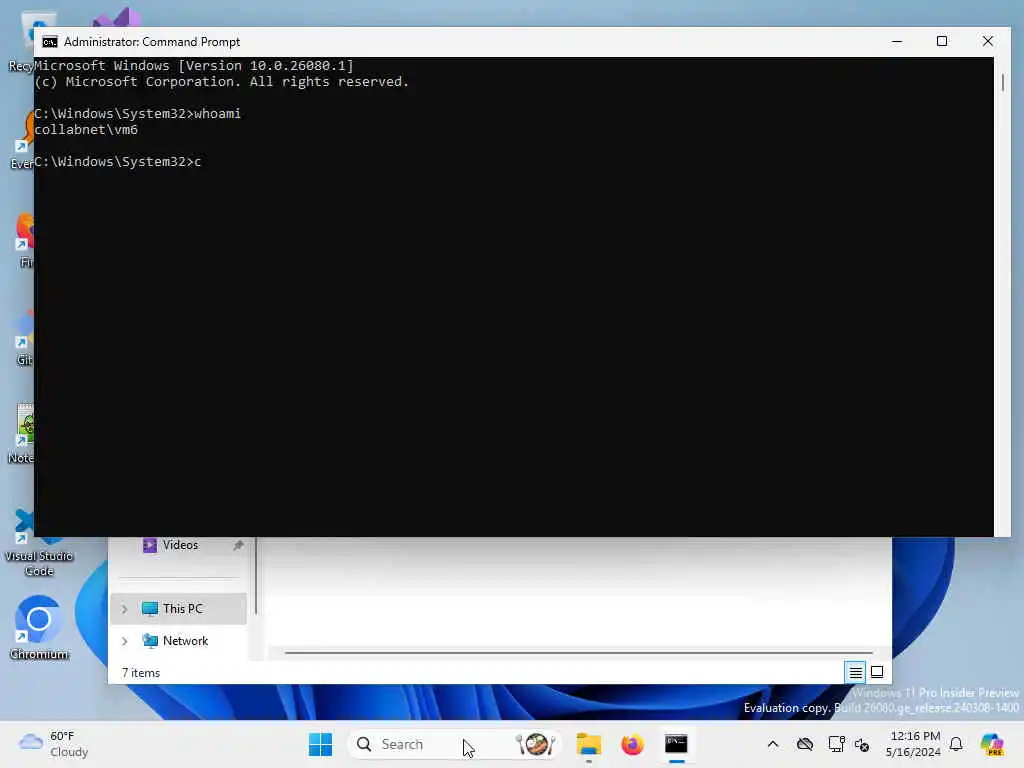Select the Chromium desktop shortcut
Image resolution: width=1024 pixels, height=768 pixels.
point(39,628)
